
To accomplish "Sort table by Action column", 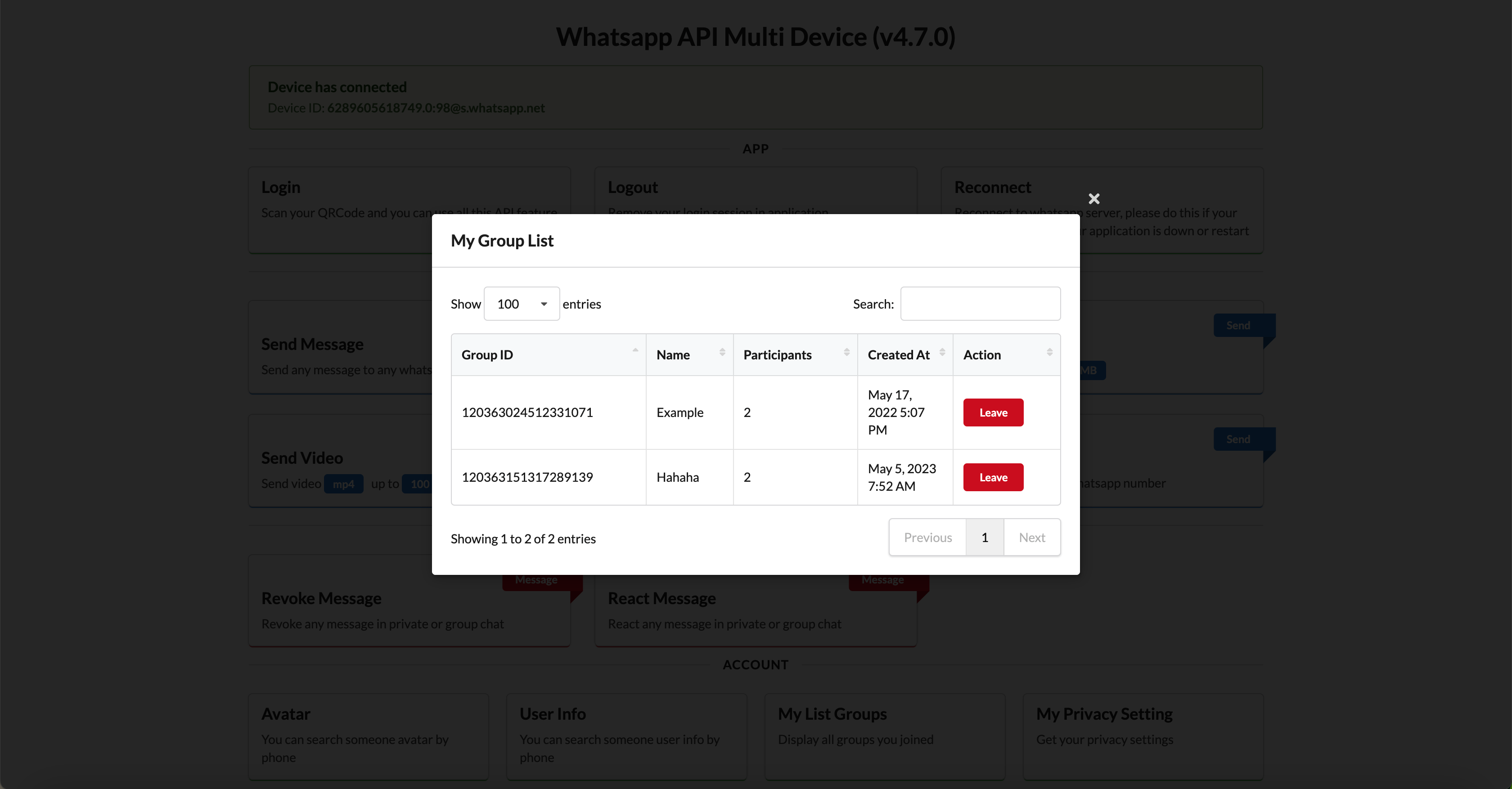I will coord(1005,355).
